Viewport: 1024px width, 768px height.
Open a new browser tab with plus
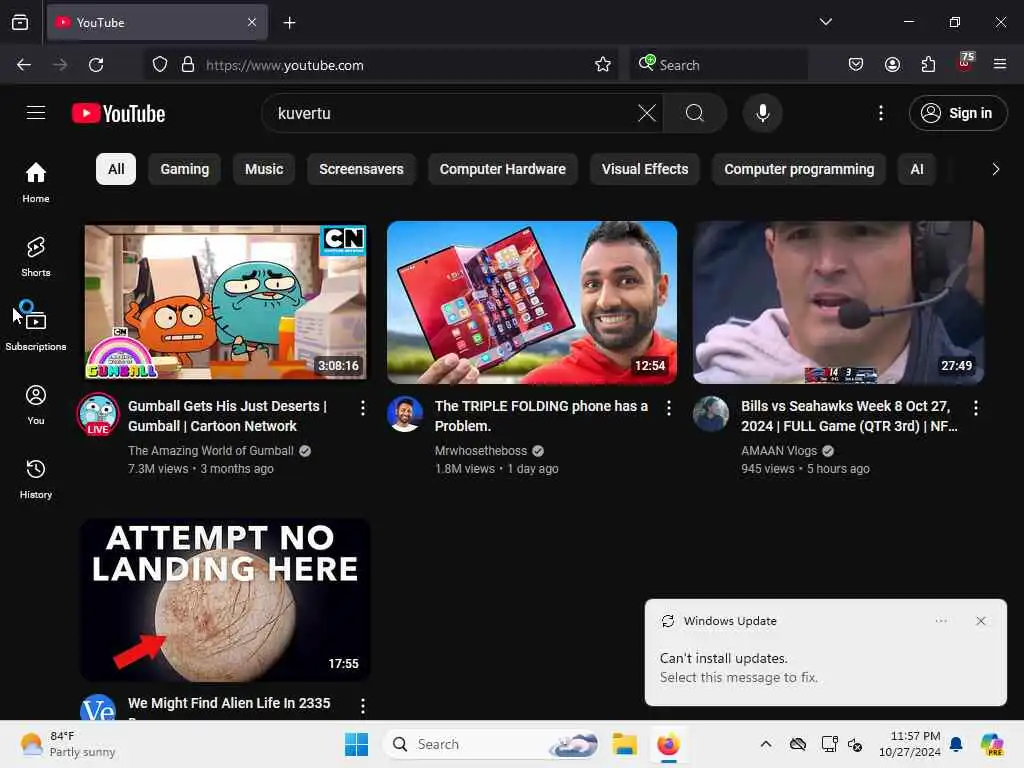(289, 23)
